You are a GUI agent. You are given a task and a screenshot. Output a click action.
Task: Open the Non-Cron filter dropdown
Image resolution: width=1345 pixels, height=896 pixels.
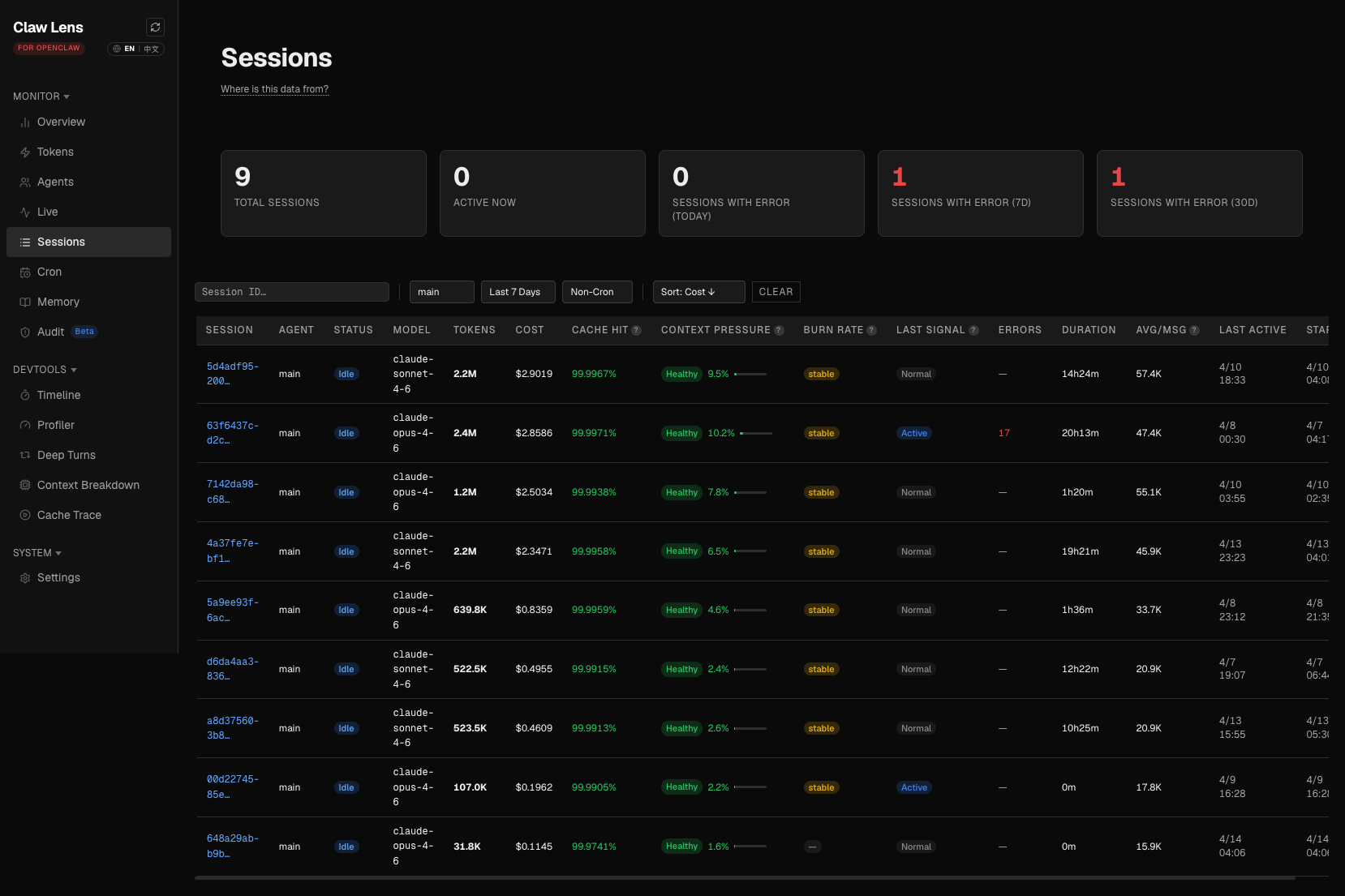[x=597, y=292]
